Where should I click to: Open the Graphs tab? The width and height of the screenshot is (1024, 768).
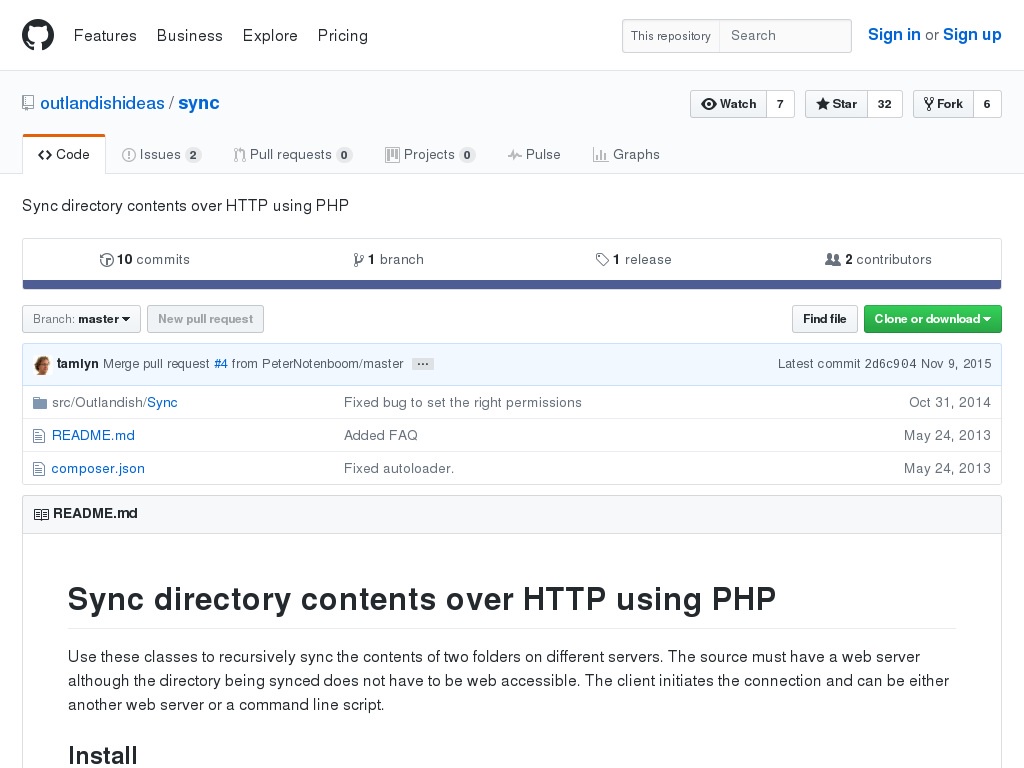[626, 155]
